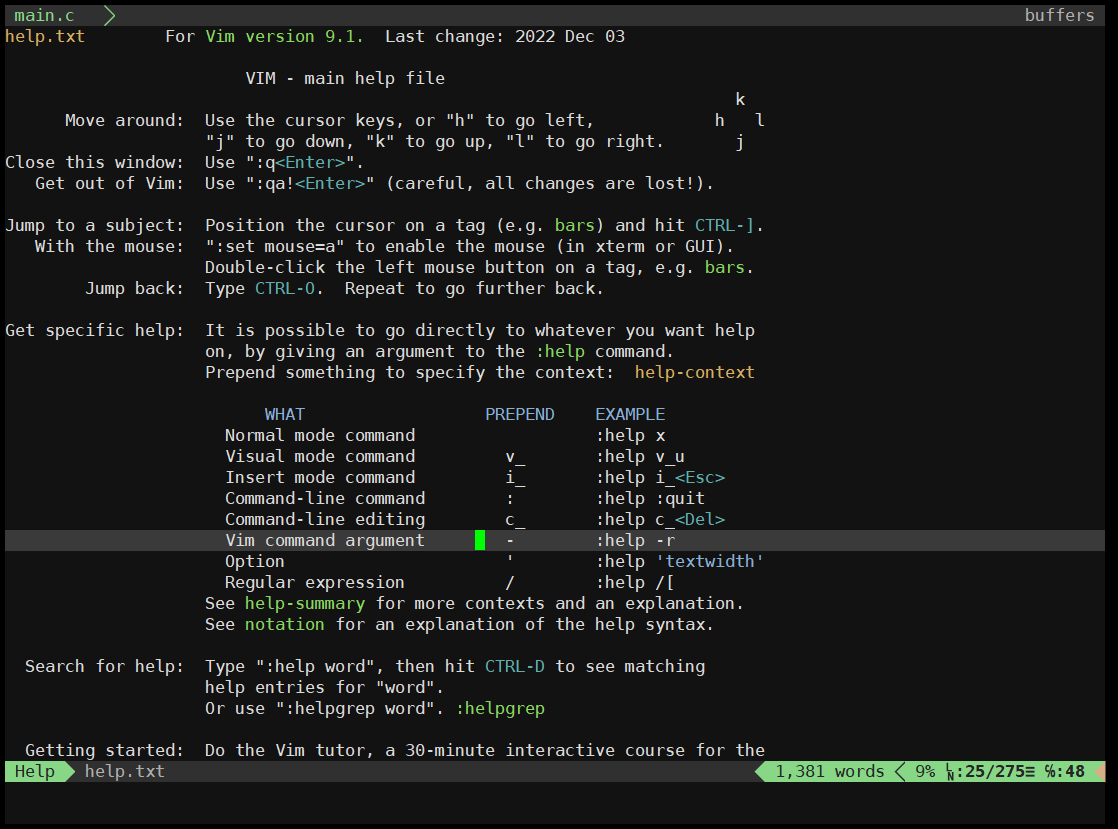Image resolution: width=1118 pixels, height=829 pixels.
Task: Click the <Enter> notation after ':qa!'
Action: click(x=330, y=183)
